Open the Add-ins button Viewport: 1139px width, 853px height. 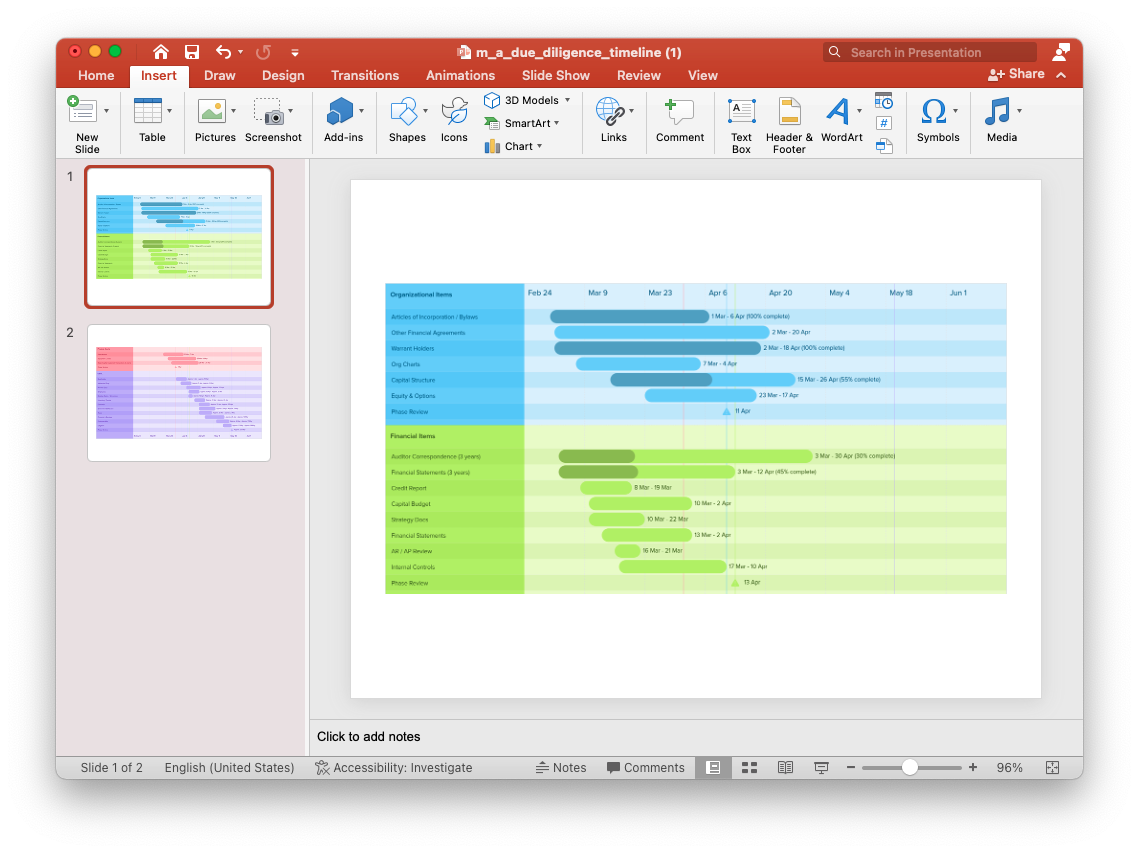(343, 121)
